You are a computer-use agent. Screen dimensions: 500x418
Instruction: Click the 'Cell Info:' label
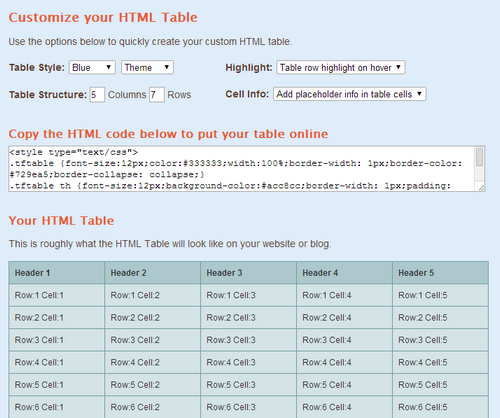coord(247,94)
